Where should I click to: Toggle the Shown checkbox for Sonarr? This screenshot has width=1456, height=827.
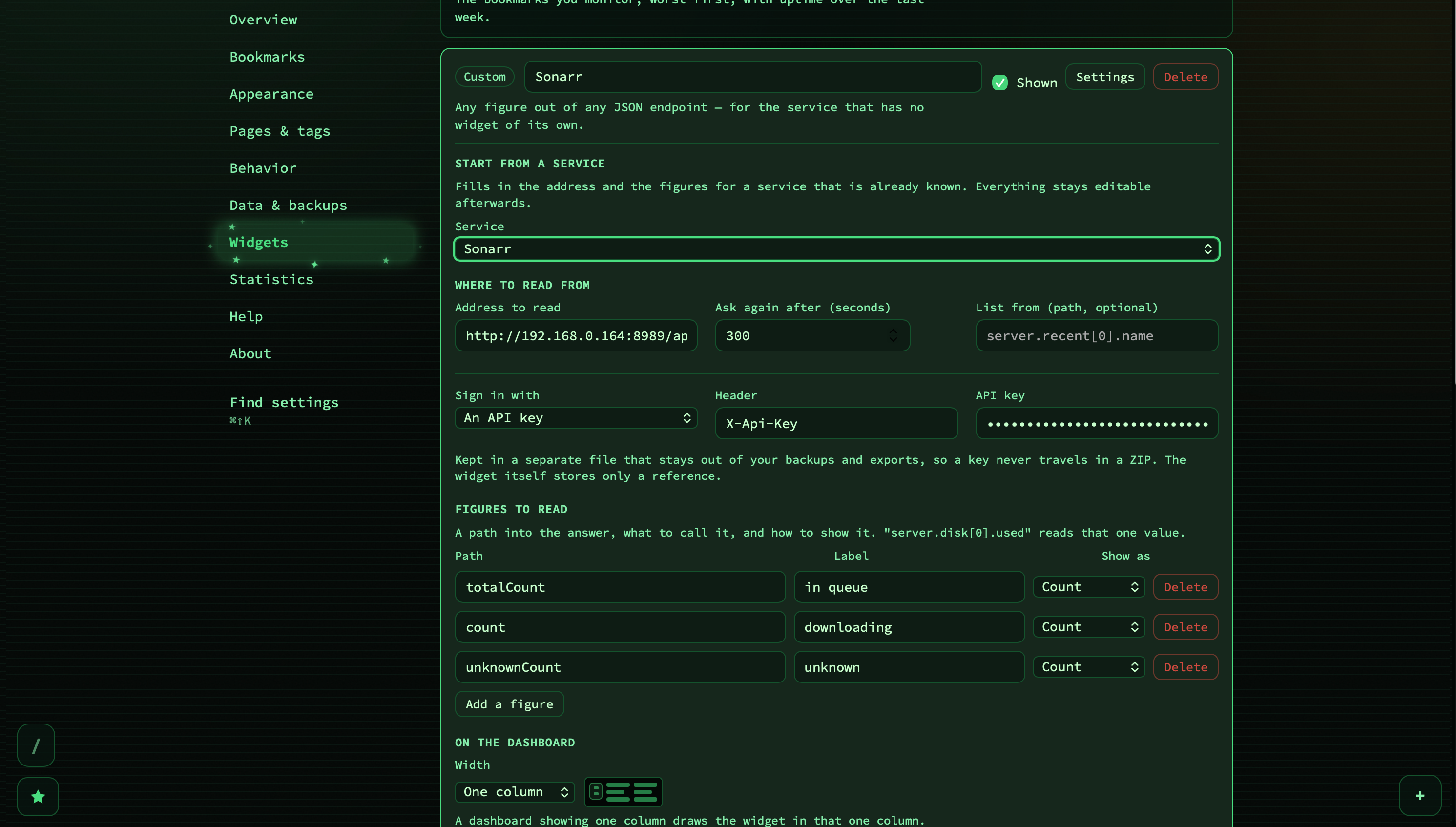1000,83
